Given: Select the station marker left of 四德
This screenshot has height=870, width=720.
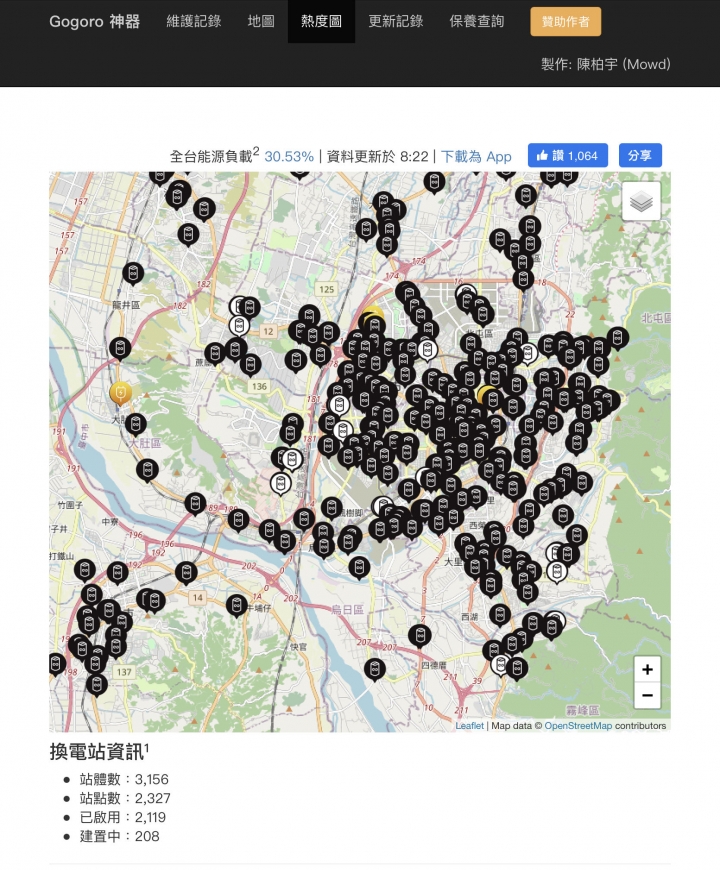Looking at the screenshot, I should (375, 669).
